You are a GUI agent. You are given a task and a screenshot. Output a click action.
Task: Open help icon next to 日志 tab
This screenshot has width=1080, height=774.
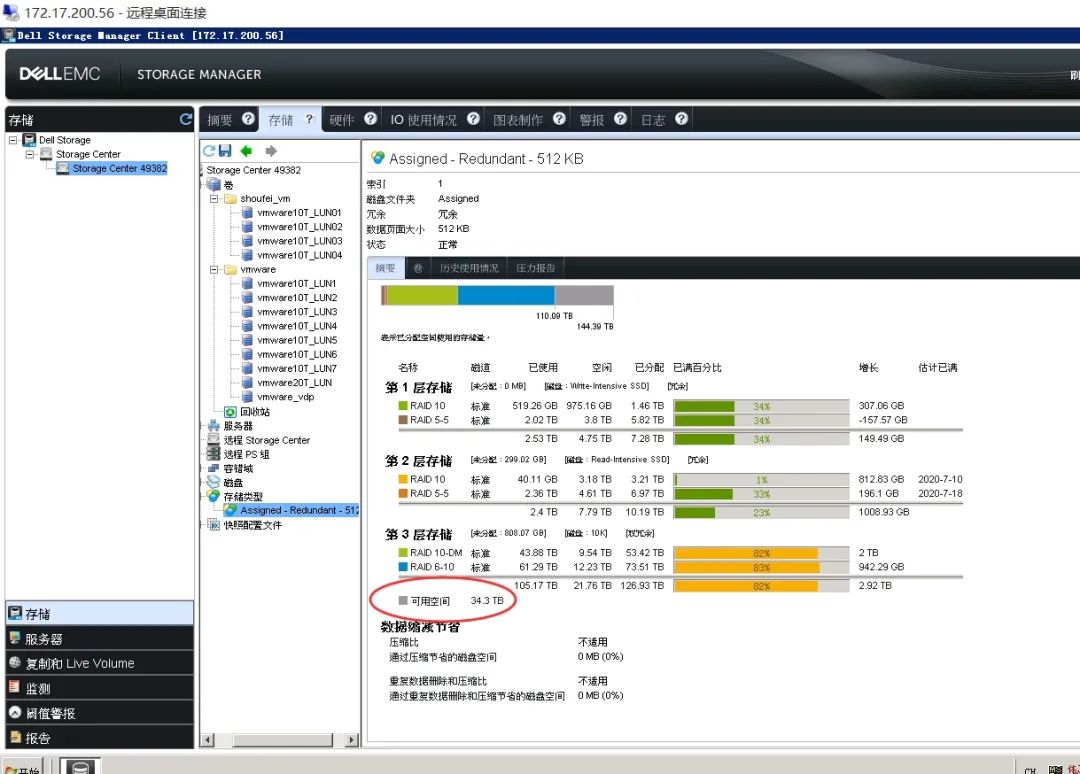[681, 118]
